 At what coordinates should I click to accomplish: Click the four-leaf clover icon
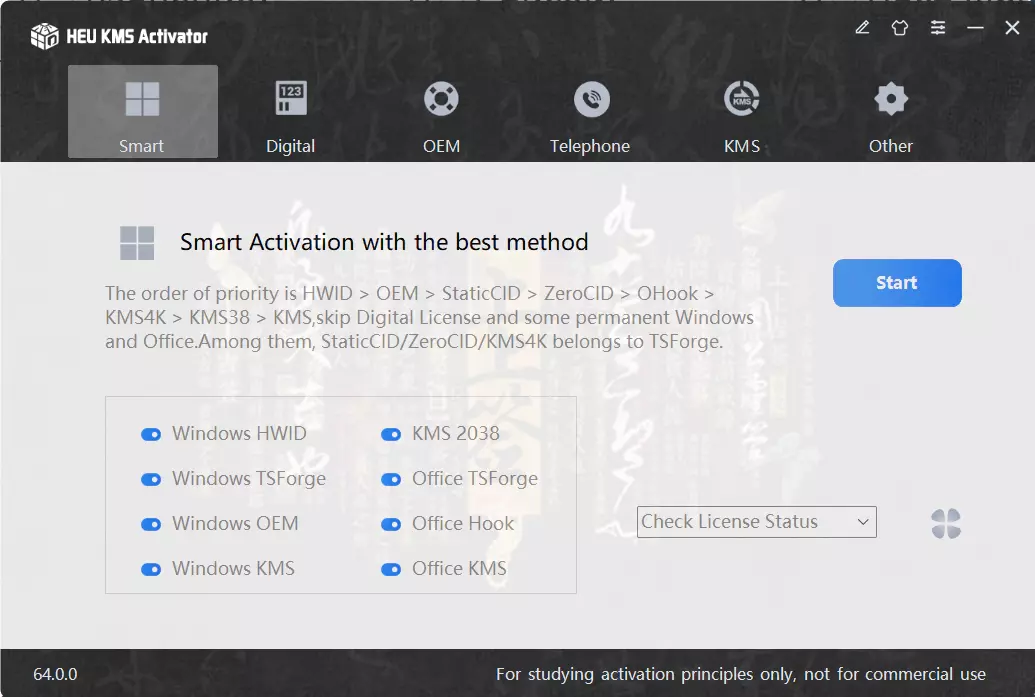click(946, 523)
